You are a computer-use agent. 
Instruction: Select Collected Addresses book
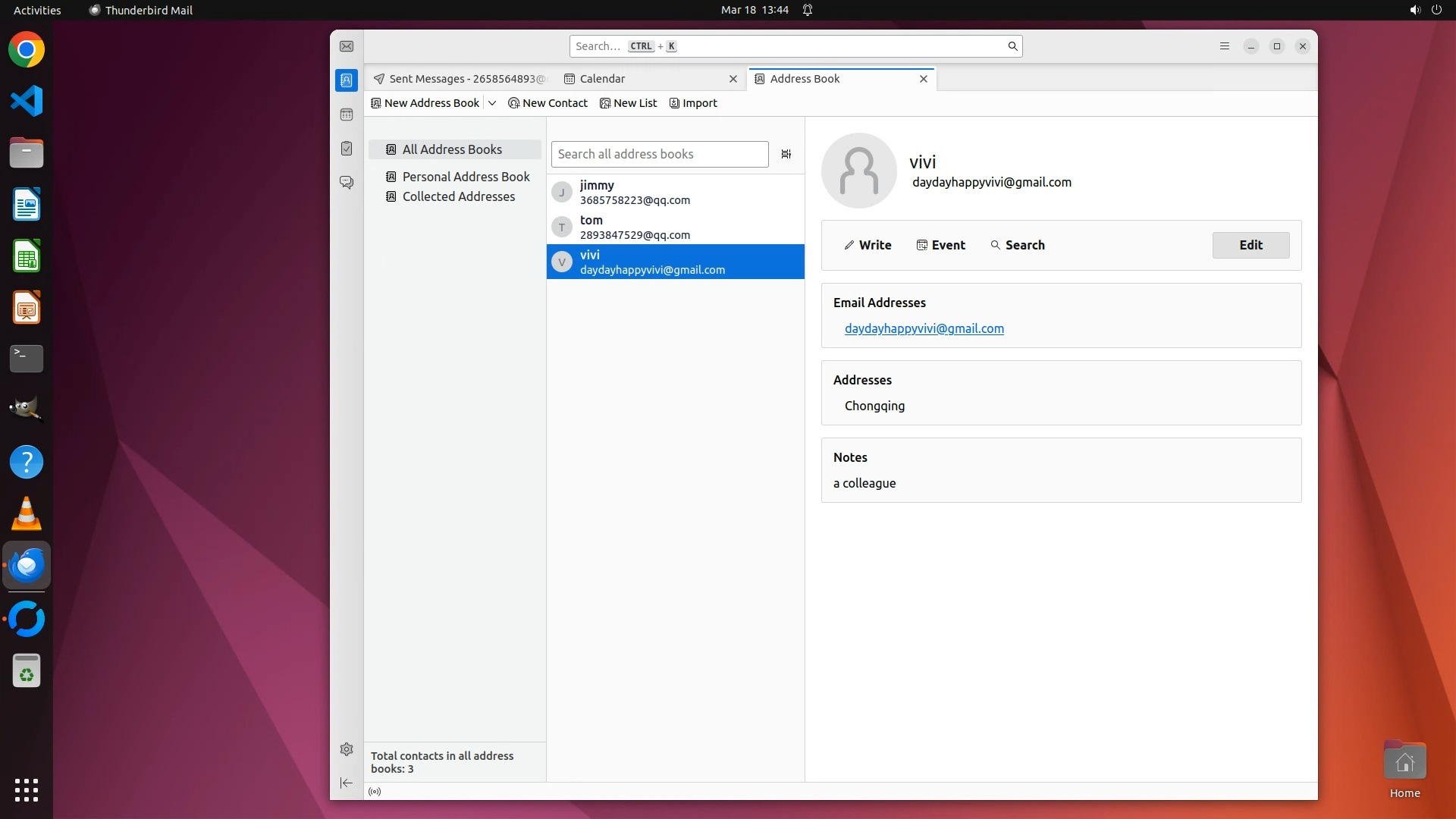click(458, 196)
